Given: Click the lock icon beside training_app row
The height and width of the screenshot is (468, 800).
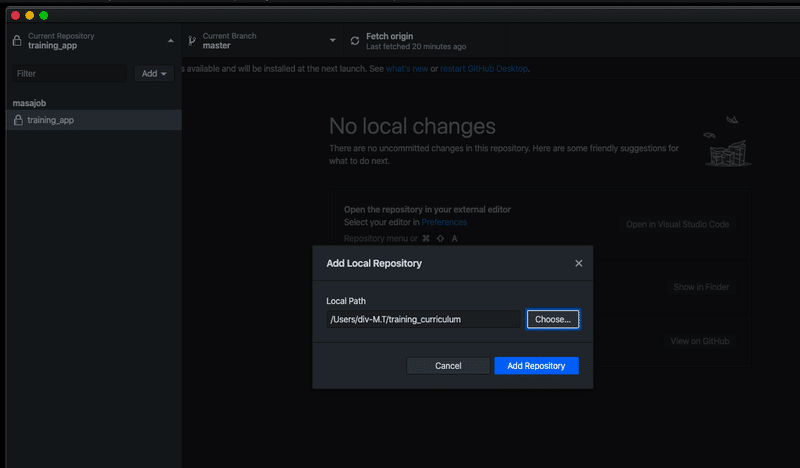Looking at the screenshot, I should pyautogui.click(x=18, y=120).
